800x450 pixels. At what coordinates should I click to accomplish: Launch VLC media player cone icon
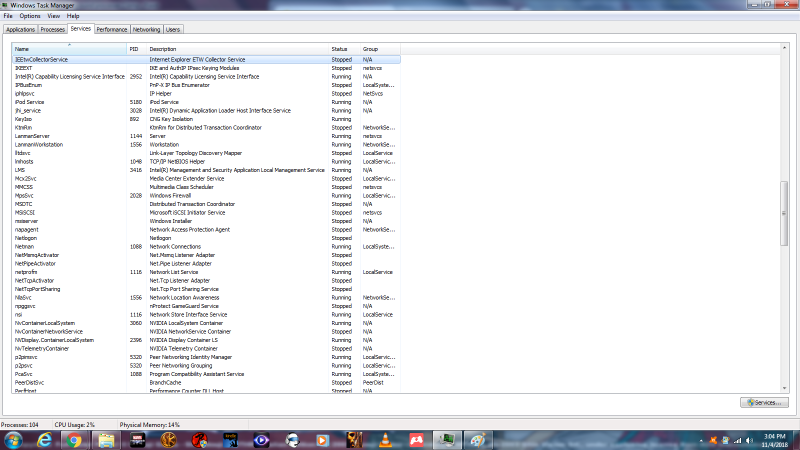(x=385, y=440)
